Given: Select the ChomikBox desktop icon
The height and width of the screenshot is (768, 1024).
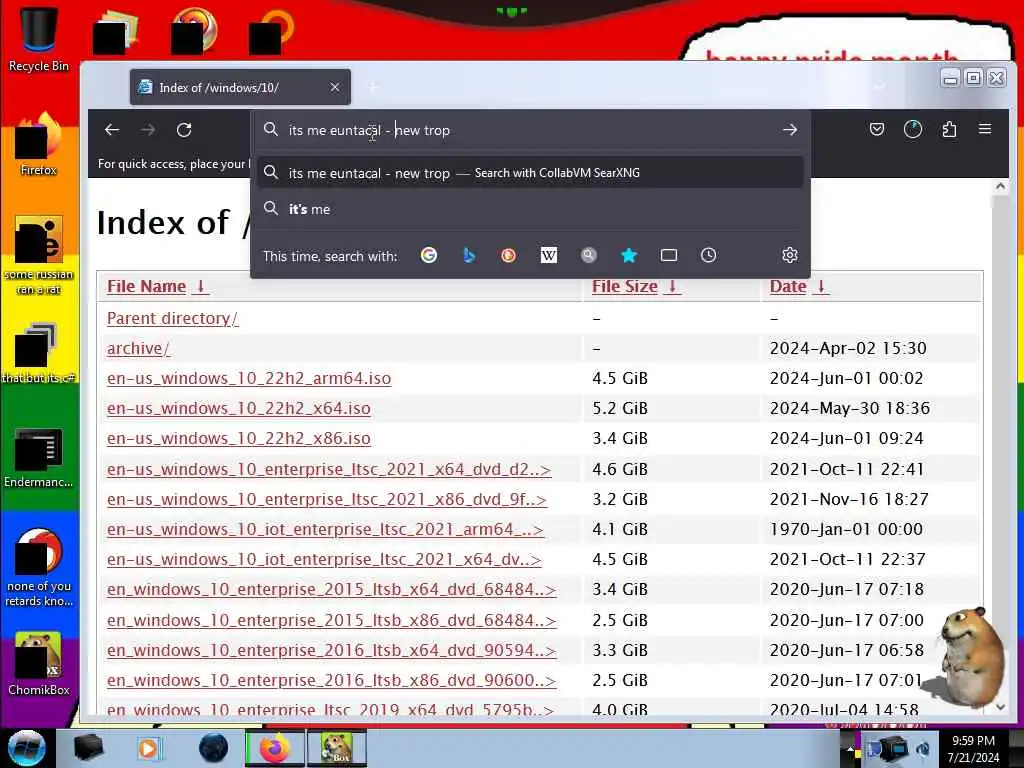Looking at the screenshot, I should point(39,664).
